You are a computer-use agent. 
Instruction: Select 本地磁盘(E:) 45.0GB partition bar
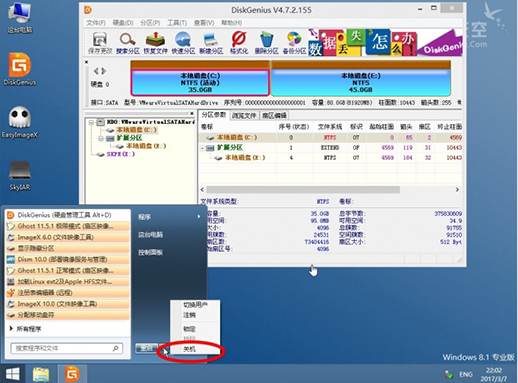tap(361, 82)
